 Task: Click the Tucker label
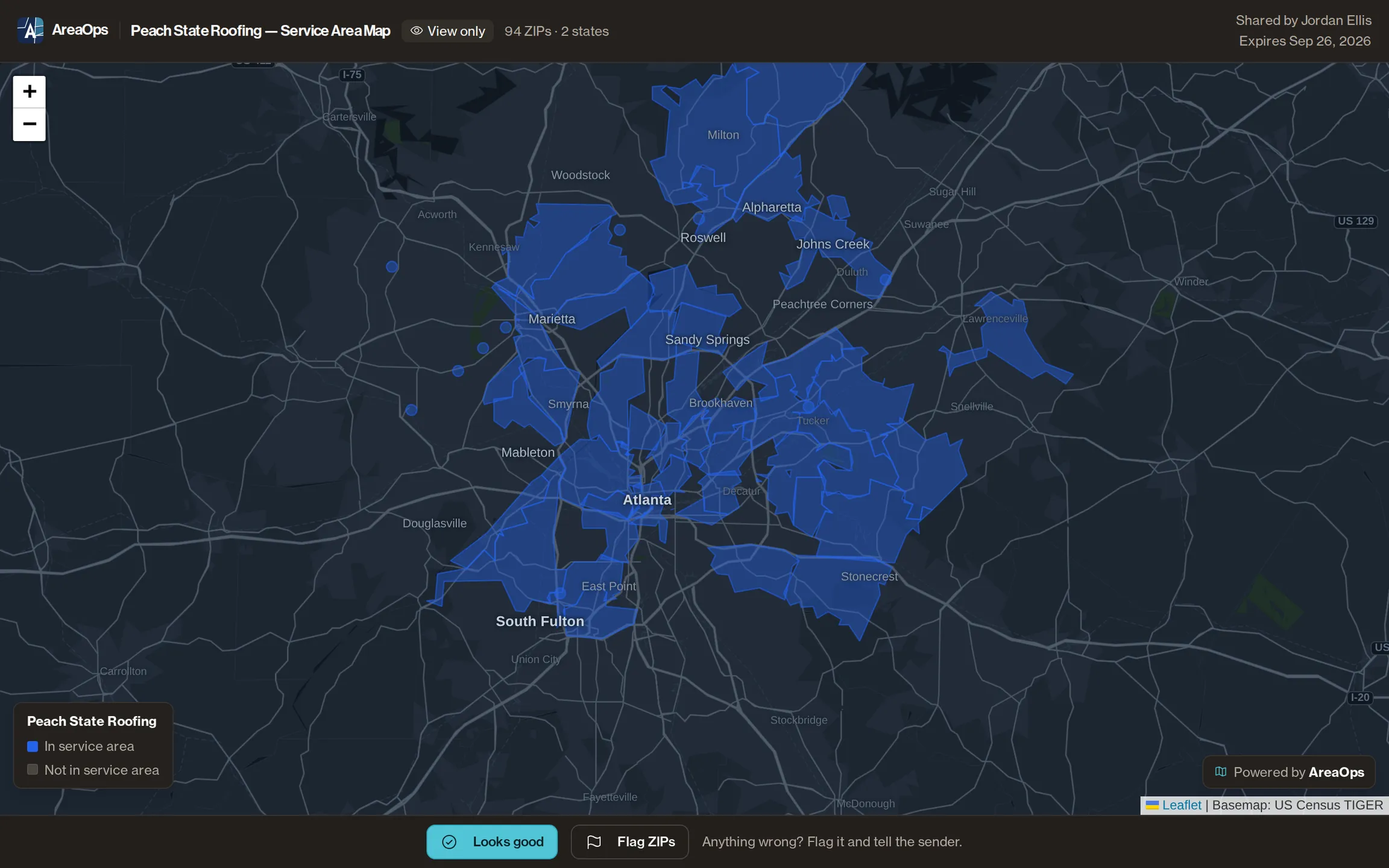pos(813,421)
